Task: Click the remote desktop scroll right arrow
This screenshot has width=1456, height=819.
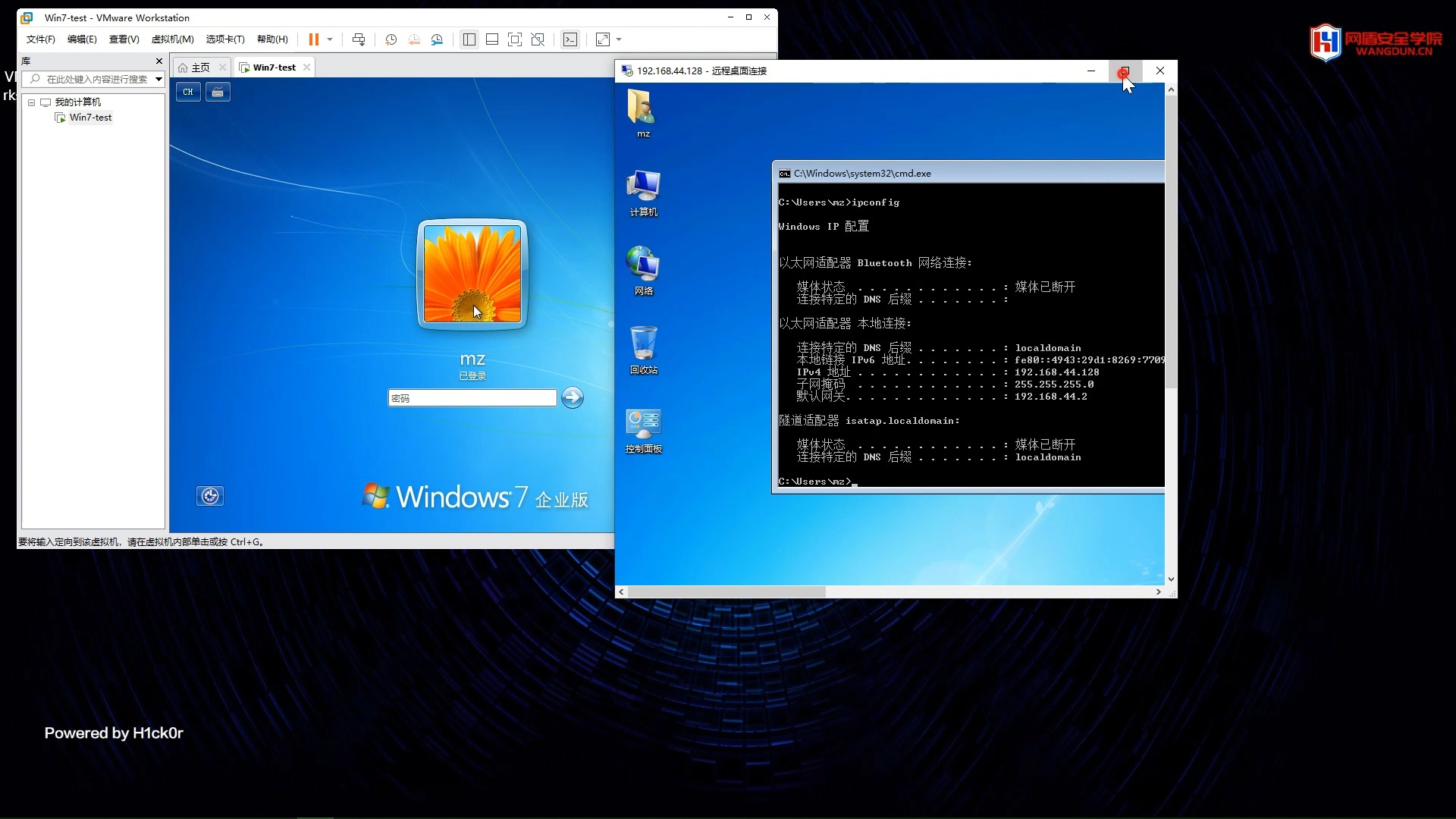Action: (1158, 591)
